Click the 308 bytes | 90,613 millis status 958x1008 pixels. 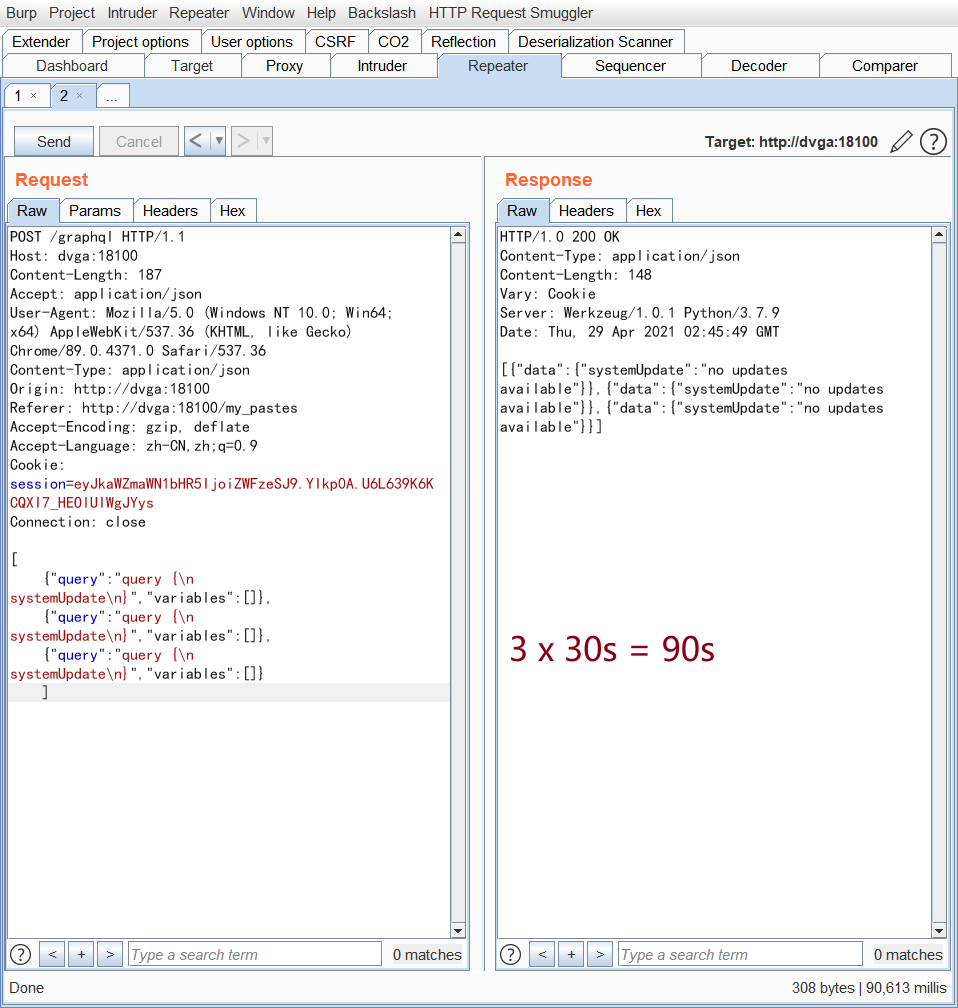click(x=869, y=987)
